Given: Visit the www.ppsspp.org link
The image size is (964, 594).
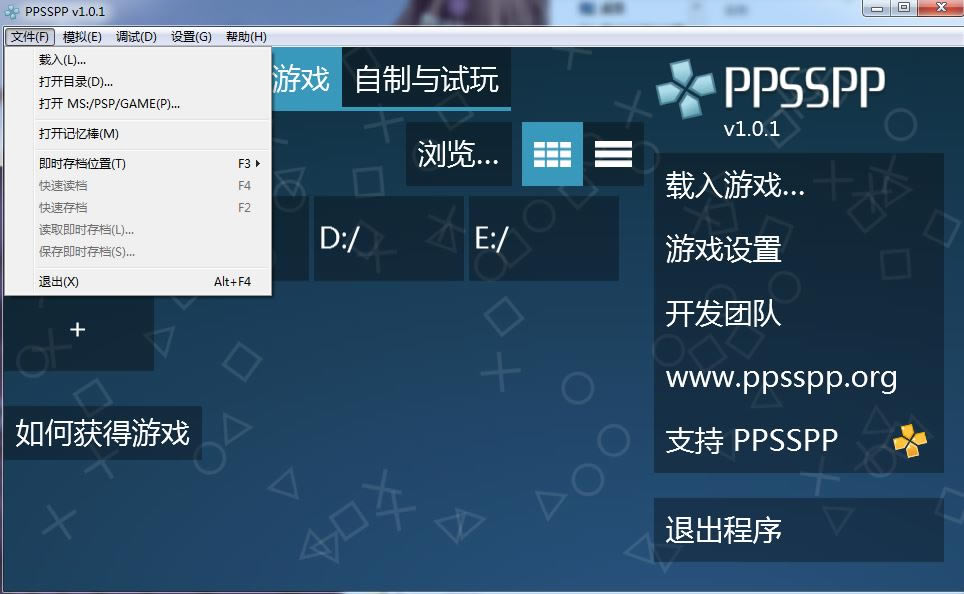Looking at the screenshot, I should coord(781,378).
